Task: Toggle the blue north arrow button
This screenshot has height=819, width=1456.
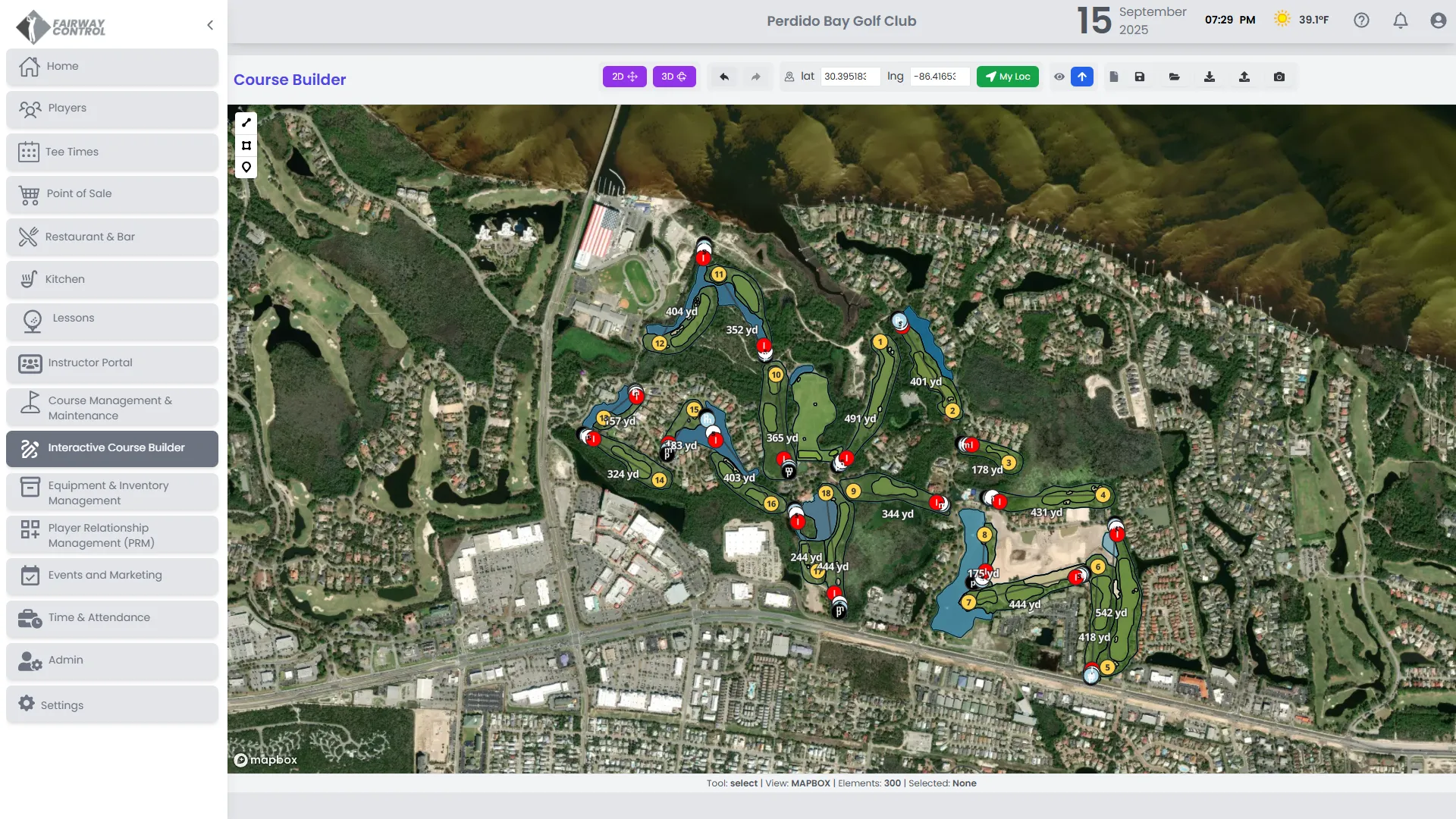Action: click(x=1082, y=77)
